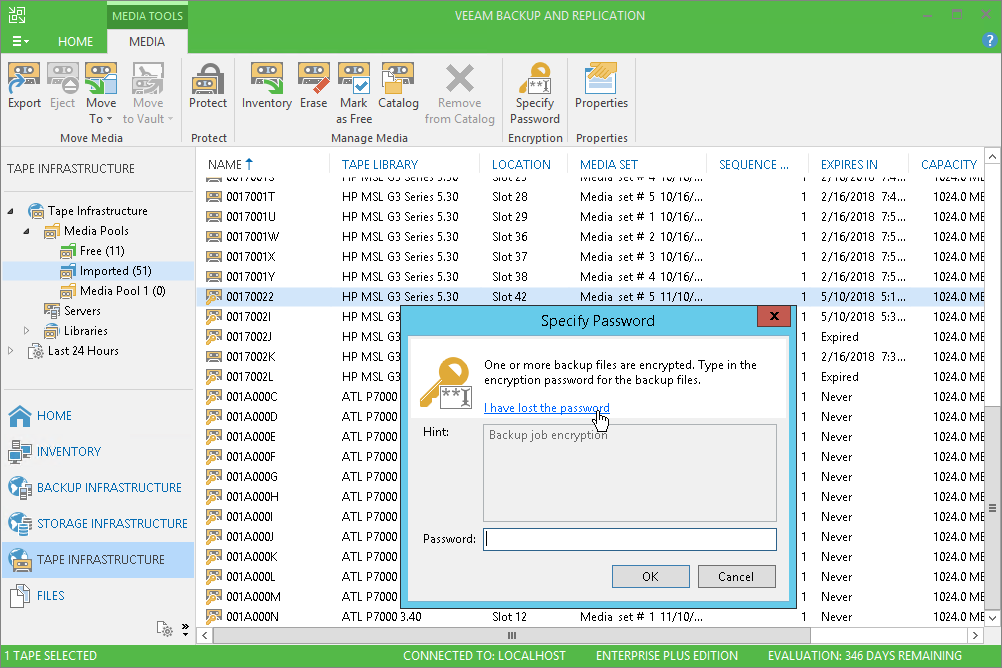Select tape 001A000N row

point(590,617)
